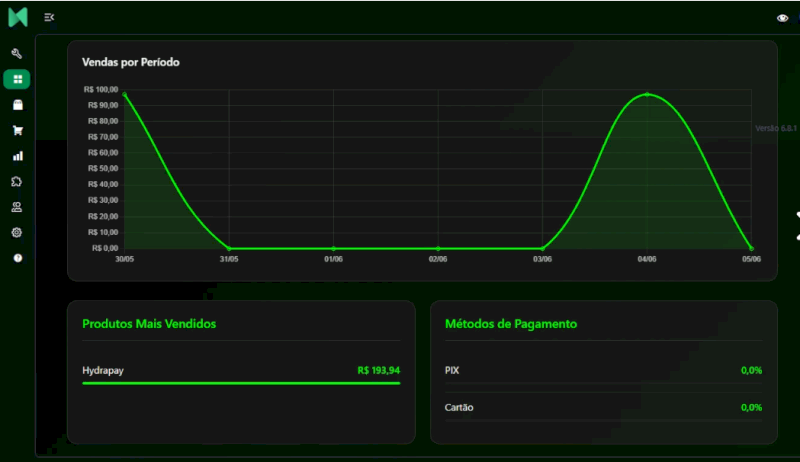
Task: Click the PIX 0,0% percentage value
Action: click(x=752, y=370)
